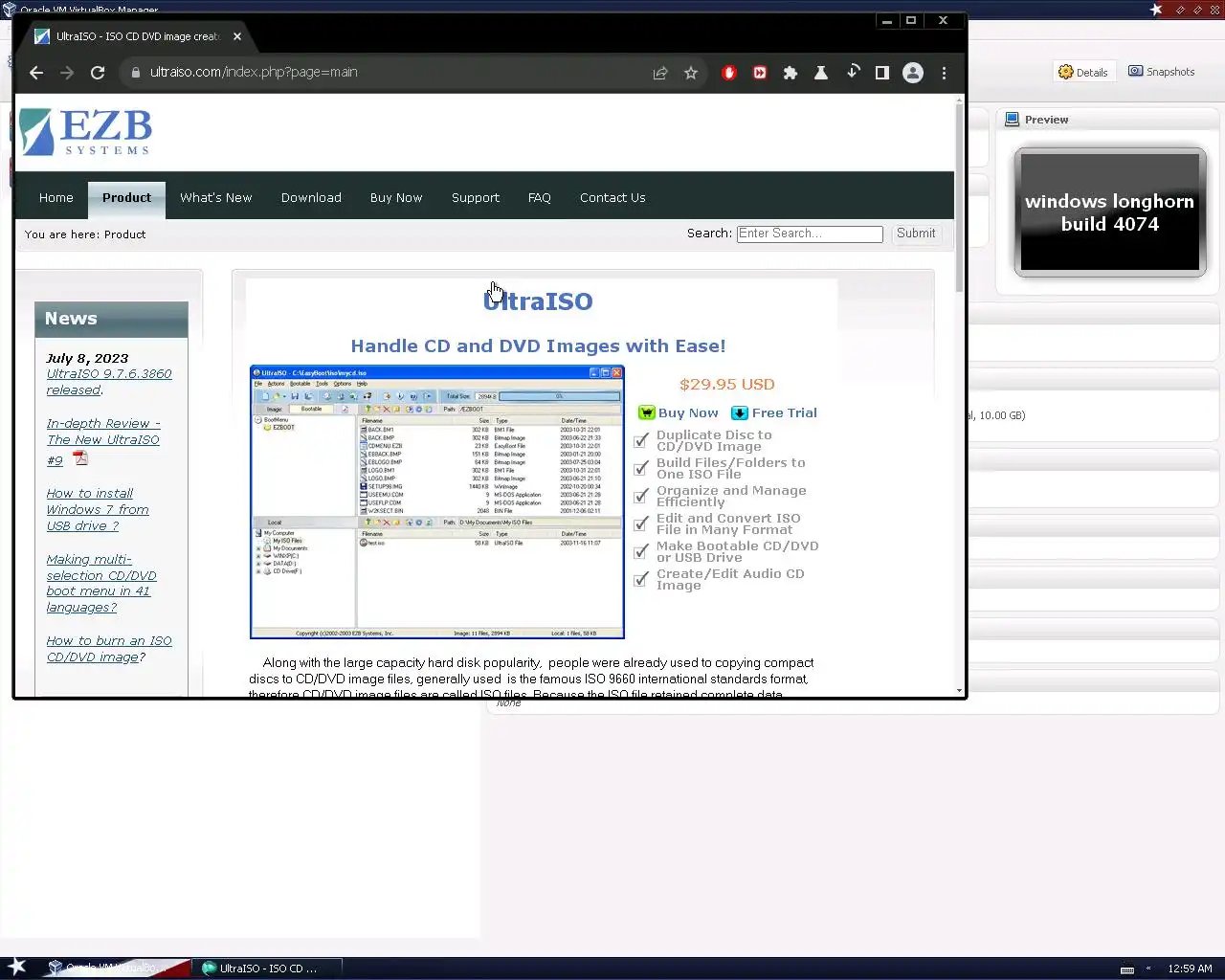The width and height of the screenshot is (1225, 980).
Task: Open the Extensions puzzle piece menu
Action: [791, 73]
